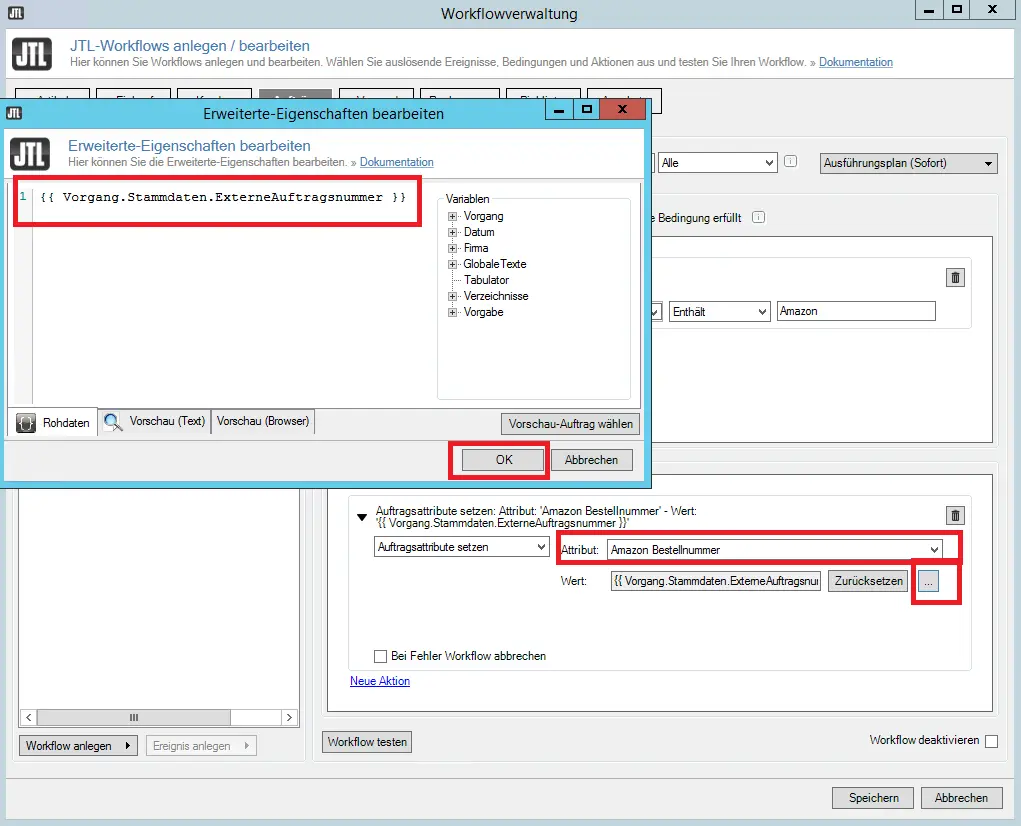Image resolution: width=1021 pixels, height=826 pixels.
Task: Click into the Wert input field
Action: click(x=716, y=581)
